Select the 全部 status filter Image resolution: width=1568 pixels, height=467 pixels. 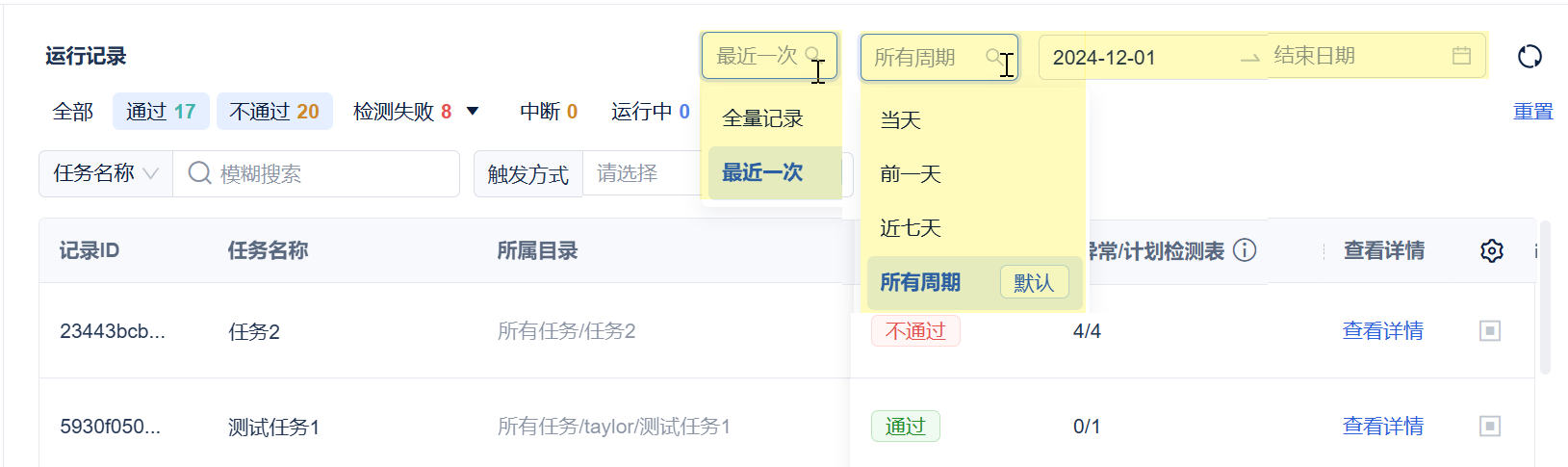73,112
